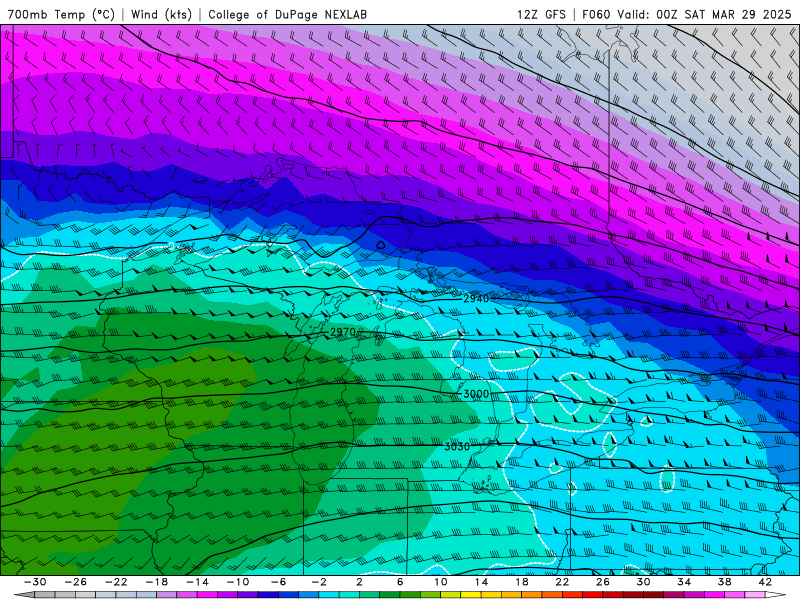Click the 'Wind (kts)' header label

161,14
